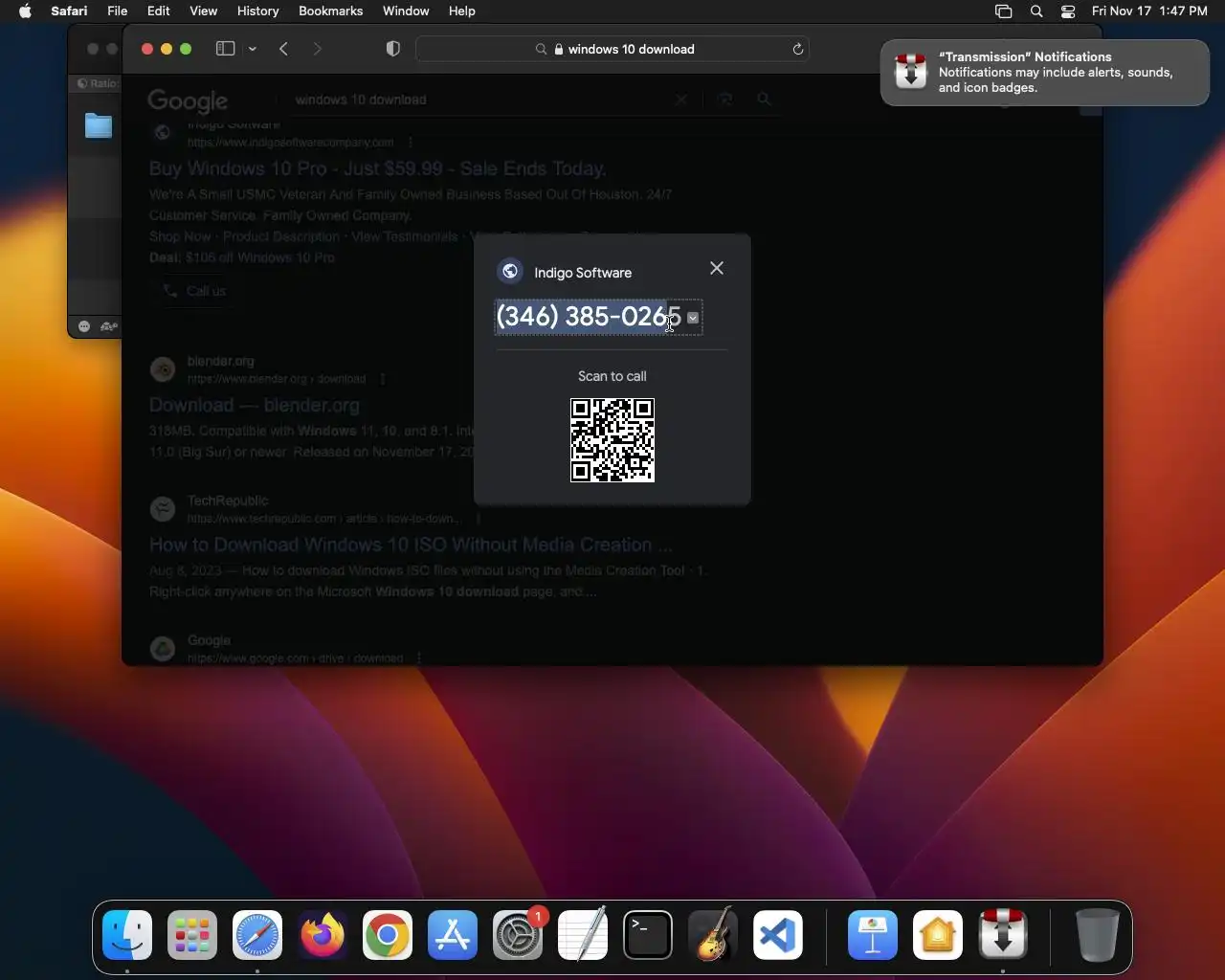
Task: Open TextEdit from the Dock
Action: [x=583, y=935]
